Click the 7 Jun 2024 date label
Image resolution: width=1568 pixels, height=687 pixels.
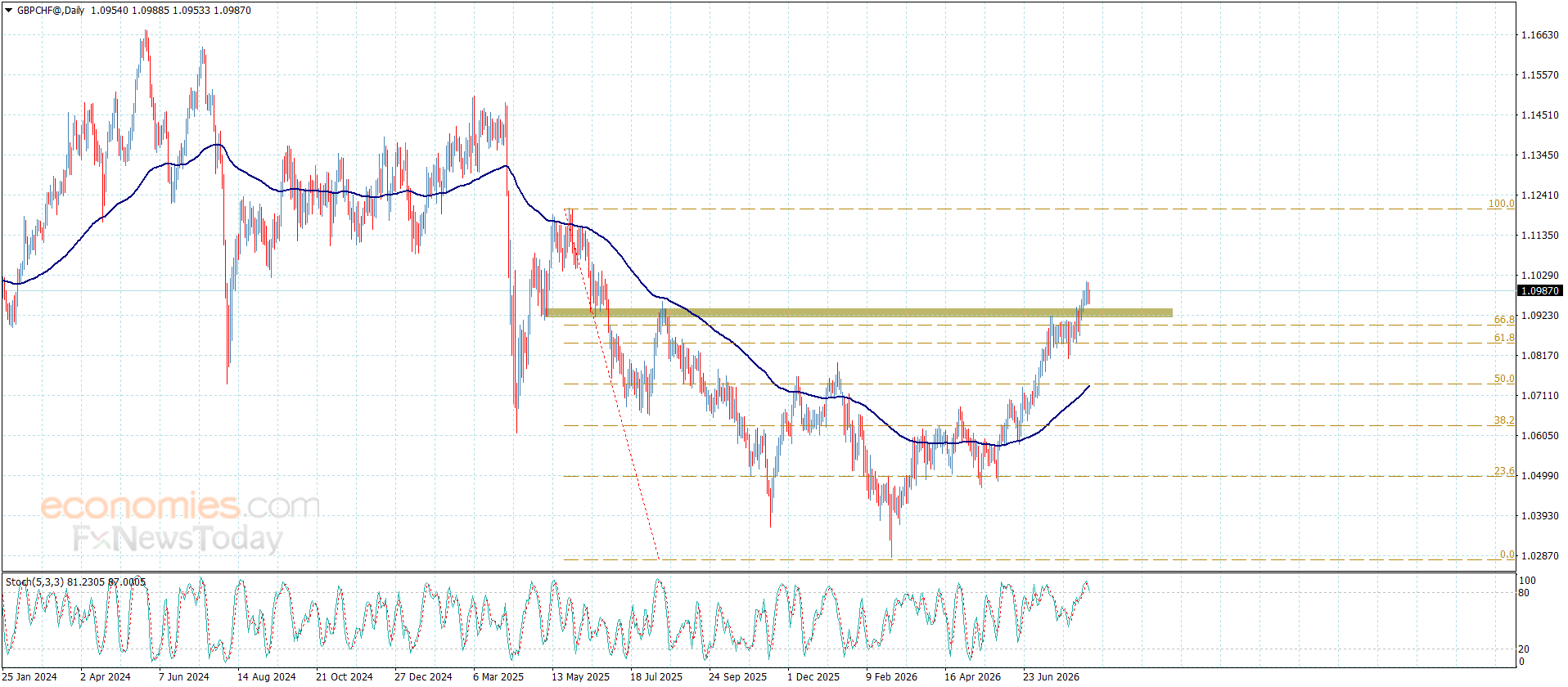184,677
